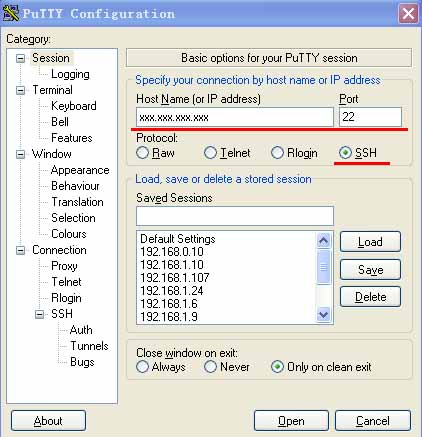Set close window on exit to Always
The width and height of the screenshot is (422, 437).
(x=142, y=367)
